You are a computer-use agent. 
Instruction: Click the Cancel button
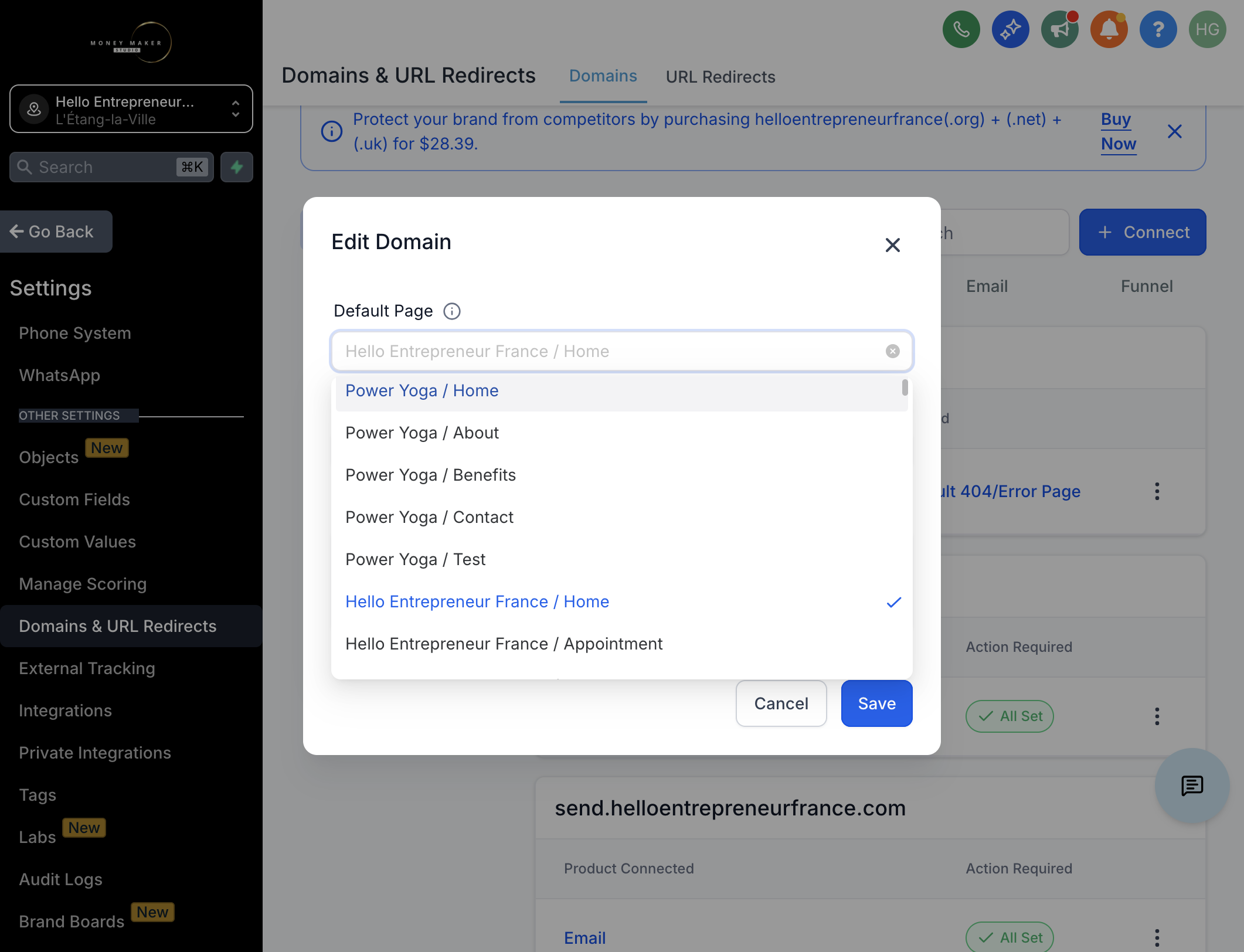point(781,703)
